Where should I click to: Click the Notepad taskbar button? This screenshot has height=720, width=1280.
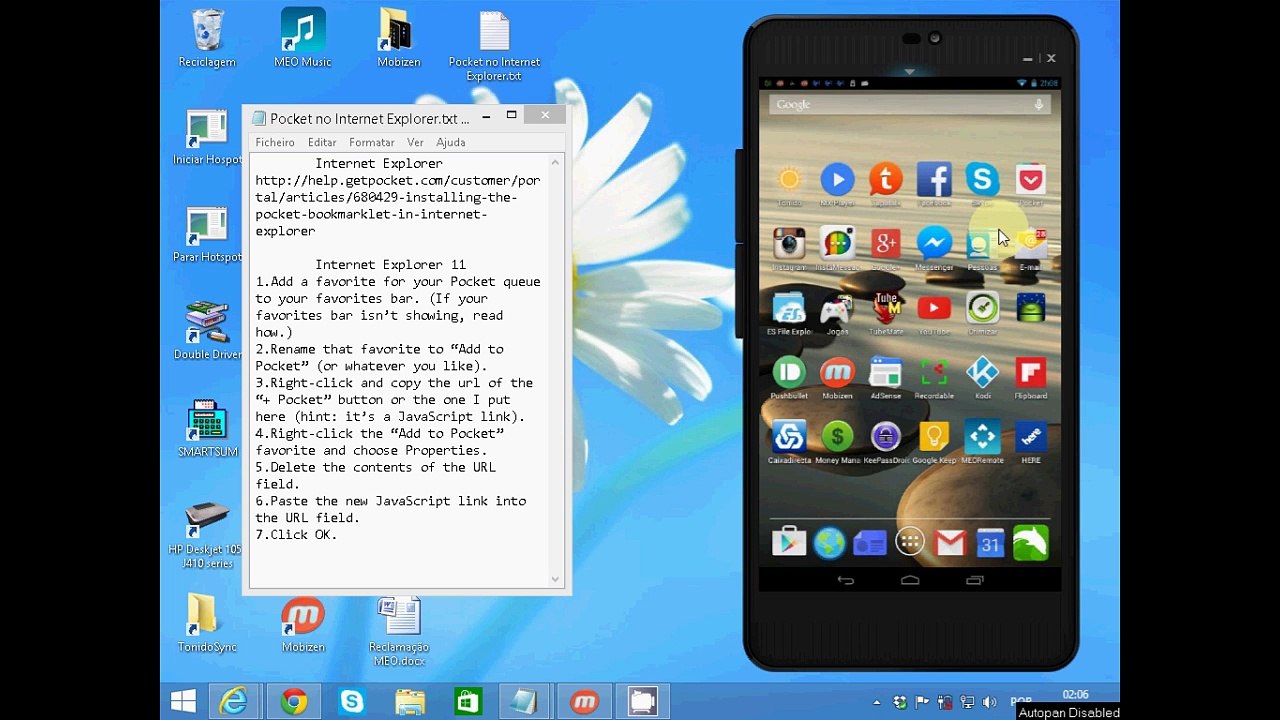[524, 701]
